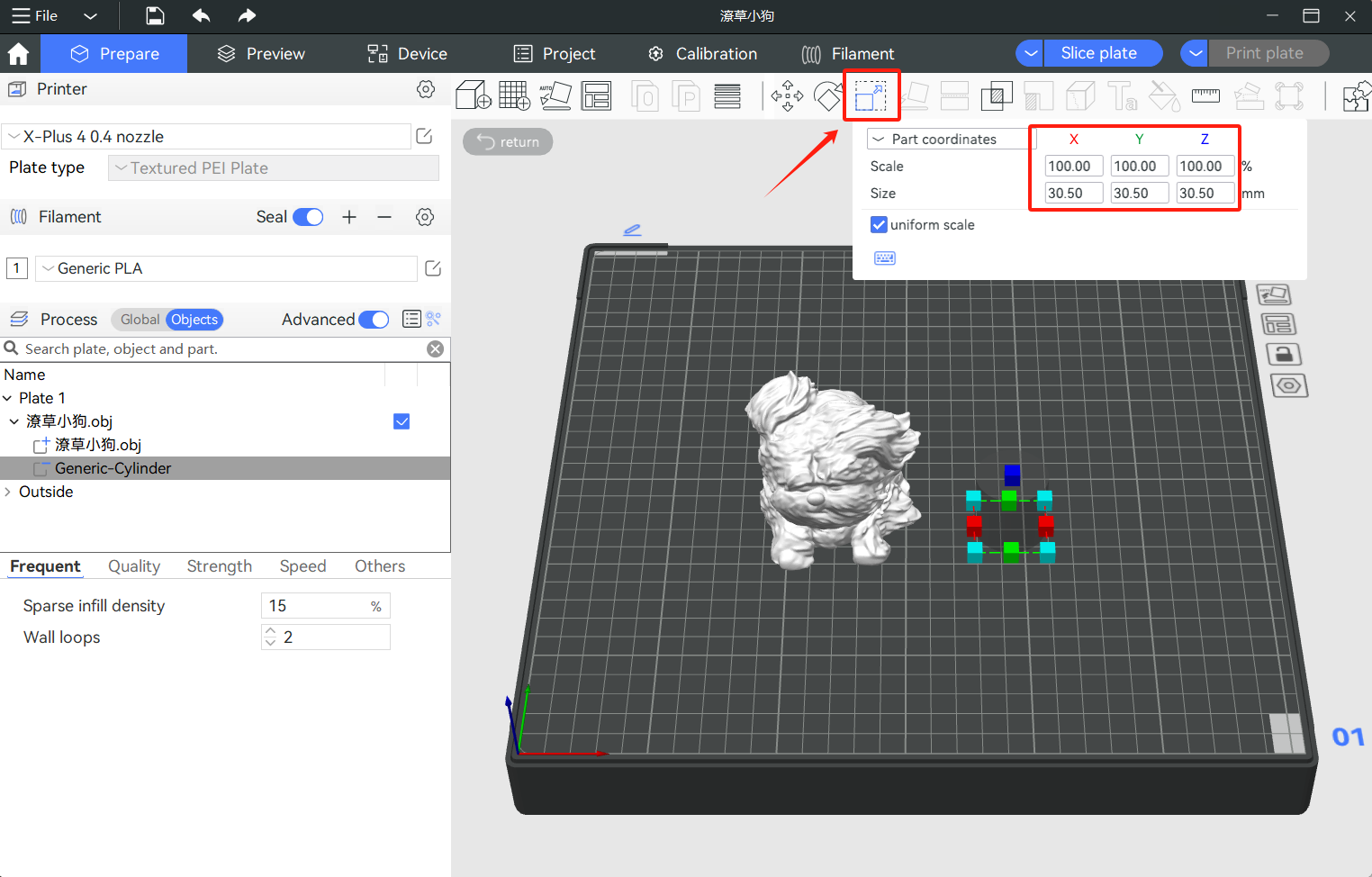Image resolution: width=1372 pixels, height=877 pixels.
Task: Click the Save project disk icon
Action: point(155,15)
